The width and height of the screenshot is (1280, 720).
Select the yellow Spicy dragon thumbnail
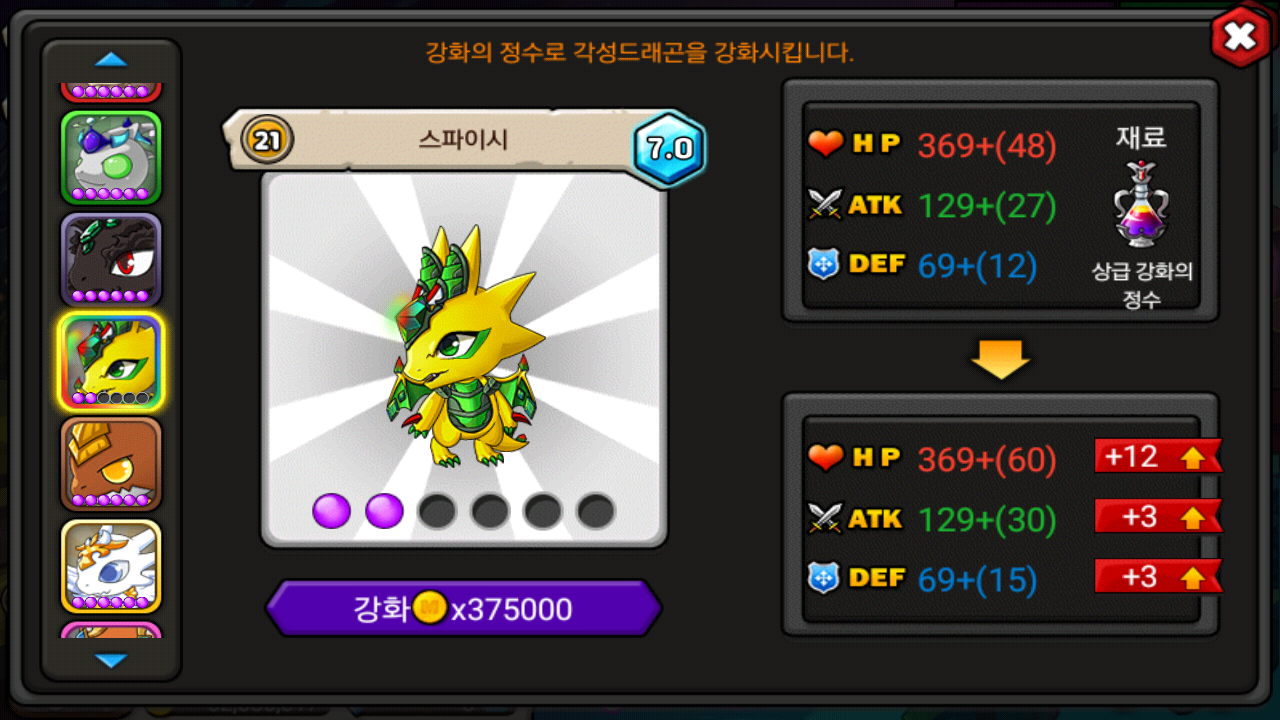(x=111, y=361)
